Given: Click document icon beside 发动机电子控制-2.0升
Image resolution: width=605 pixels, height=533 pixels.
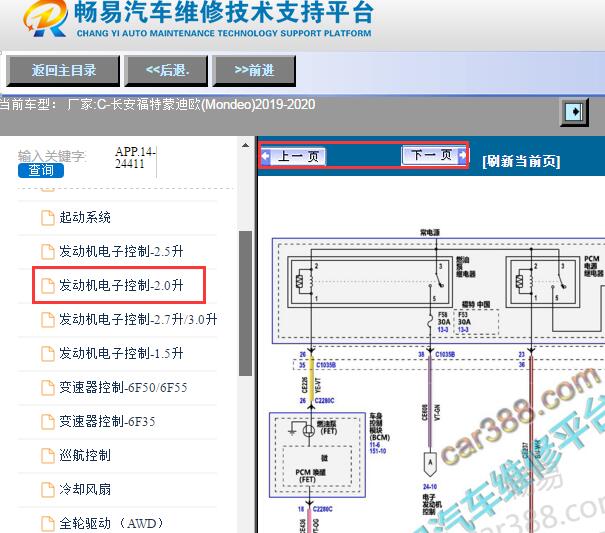Looking at the screenshot, I should point(48,286).
